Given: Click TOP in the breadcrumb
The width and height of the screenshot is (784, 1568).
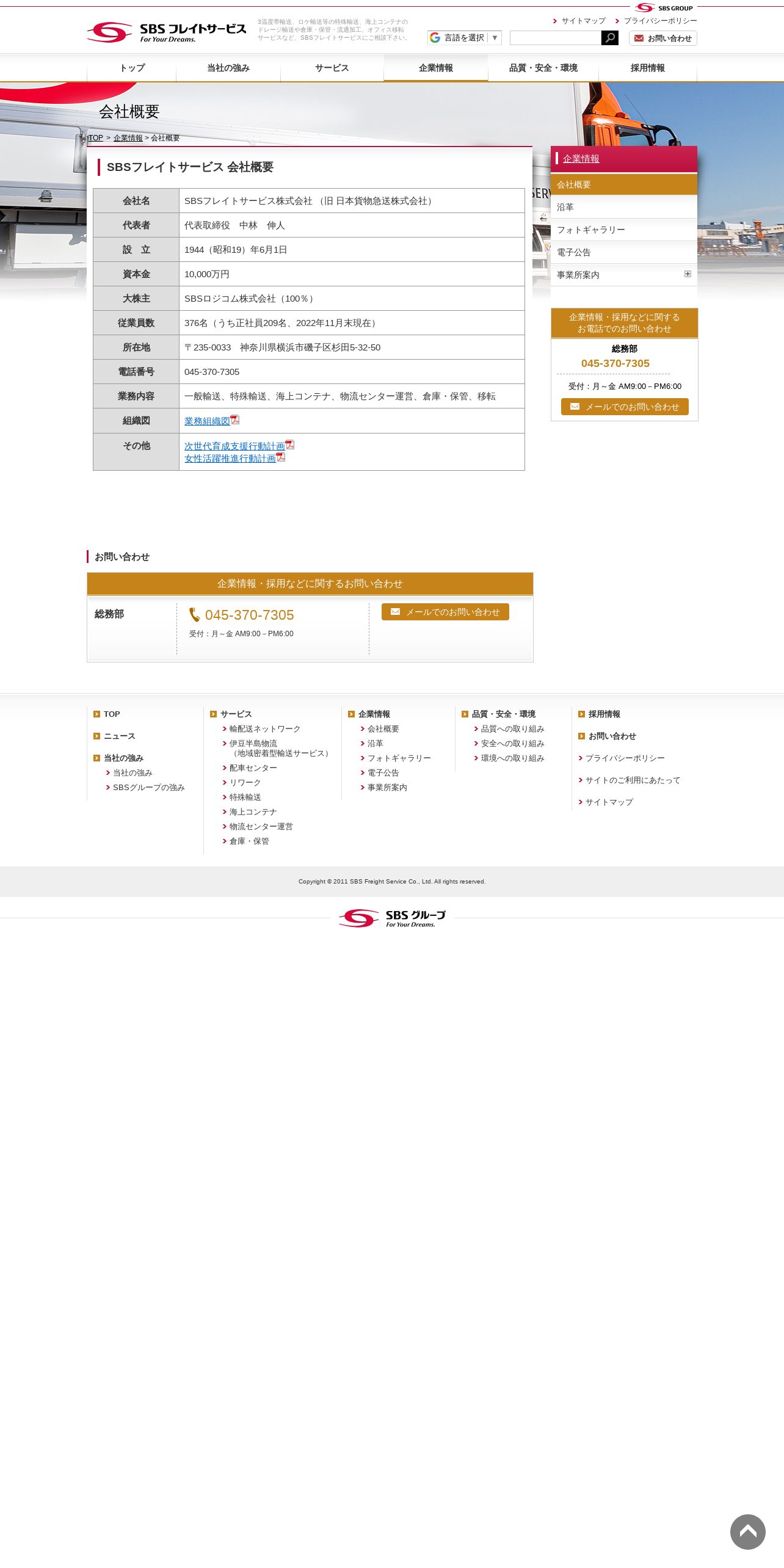Looking at the screenshot, I should point(96,138).
